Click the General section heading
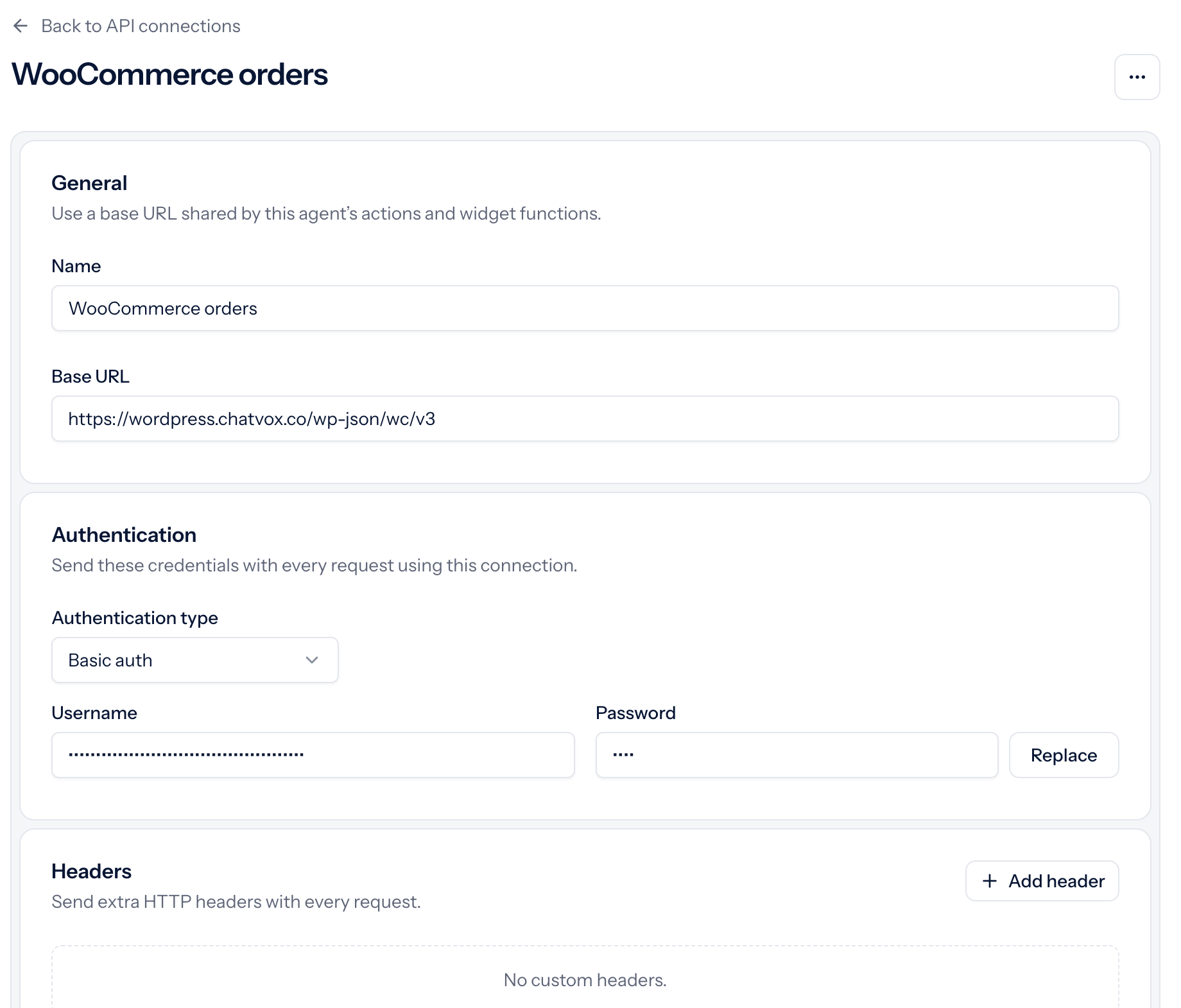1181x1008 pixels. point(89,183)
